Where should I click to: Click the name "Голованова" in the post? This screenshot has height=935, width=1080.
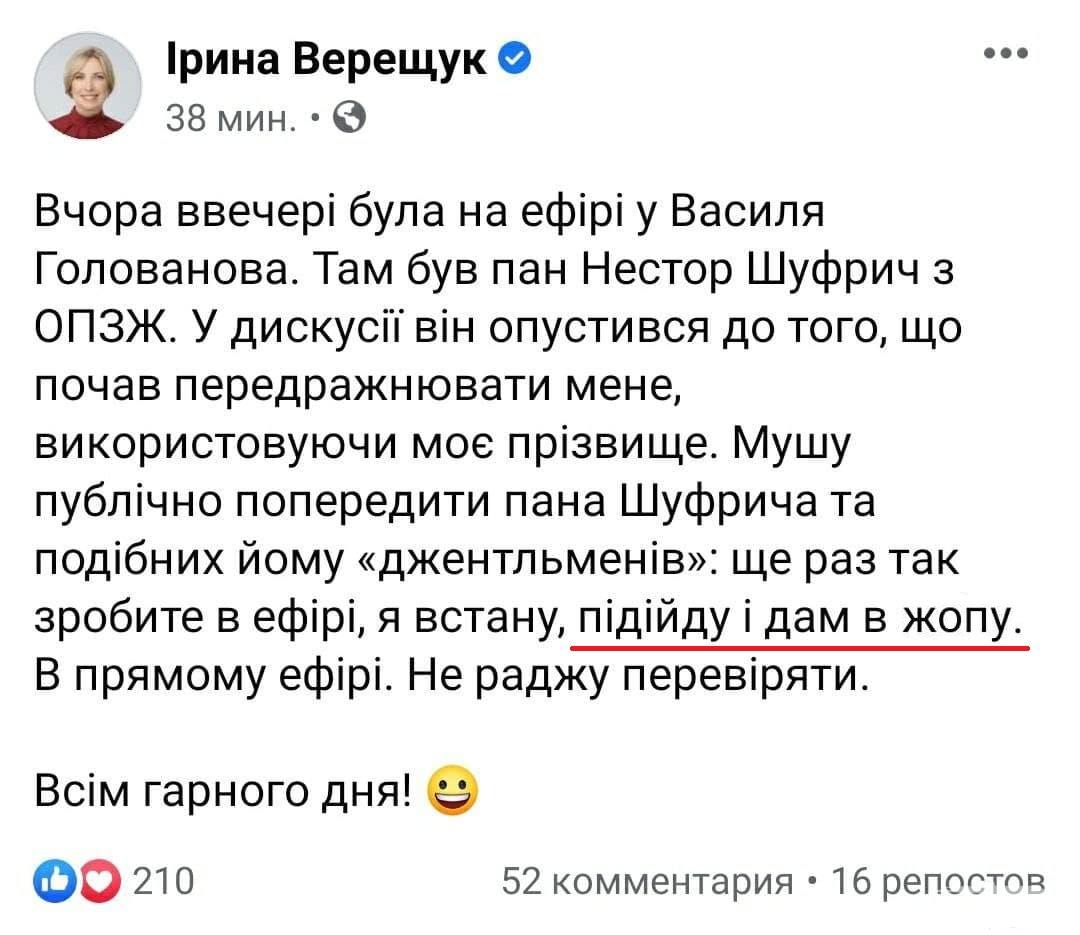click(x=164, y=269)
